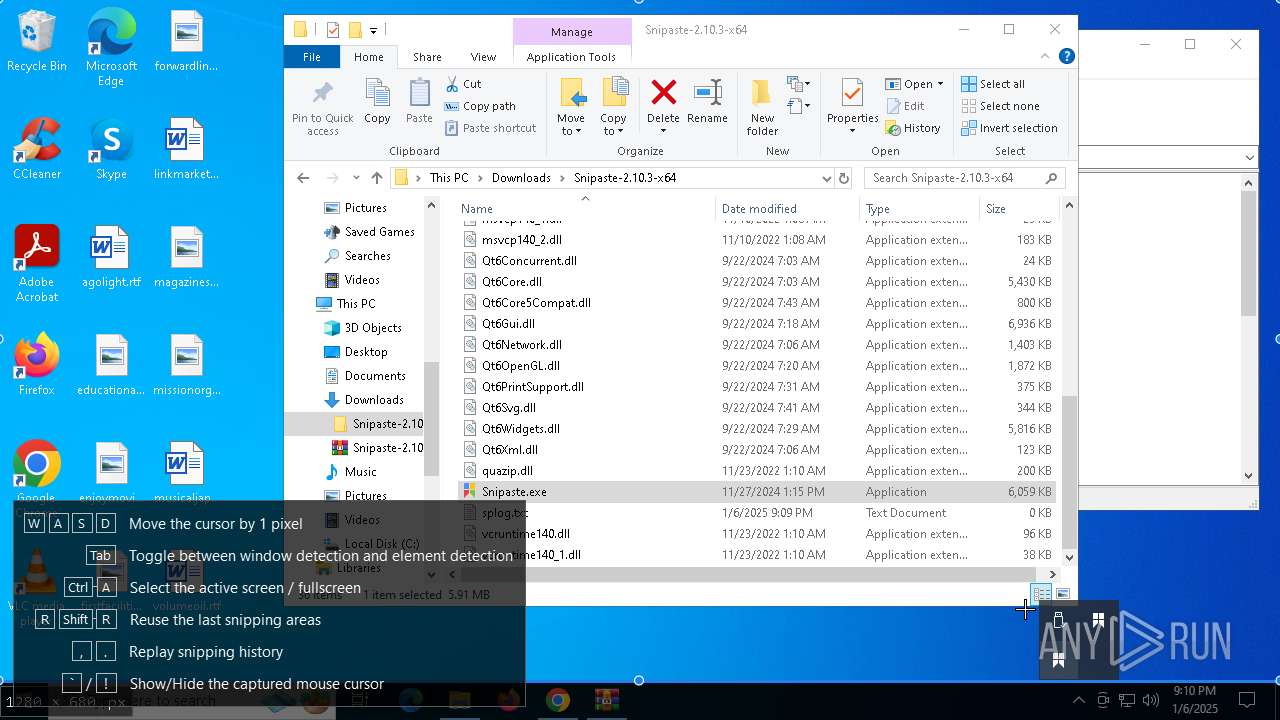Open file History from ribbon

[913, 128]
